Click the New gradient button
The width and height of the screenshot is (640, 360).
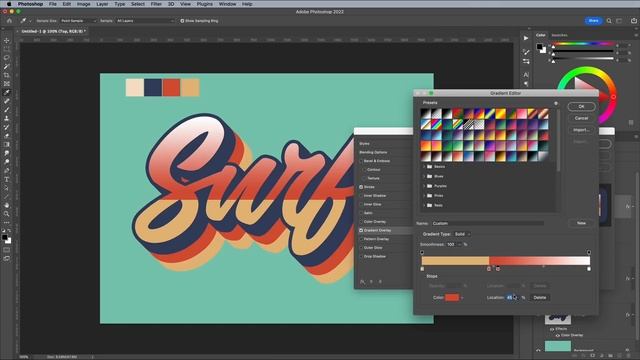(x=581, y=223)
